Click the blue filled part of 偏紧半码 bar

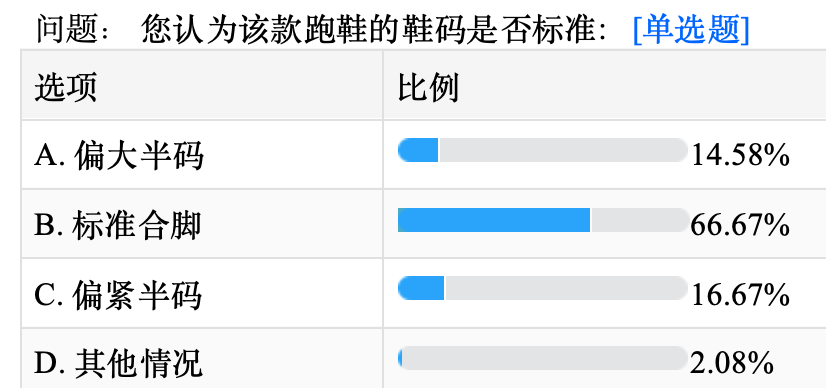coord(421,288)
